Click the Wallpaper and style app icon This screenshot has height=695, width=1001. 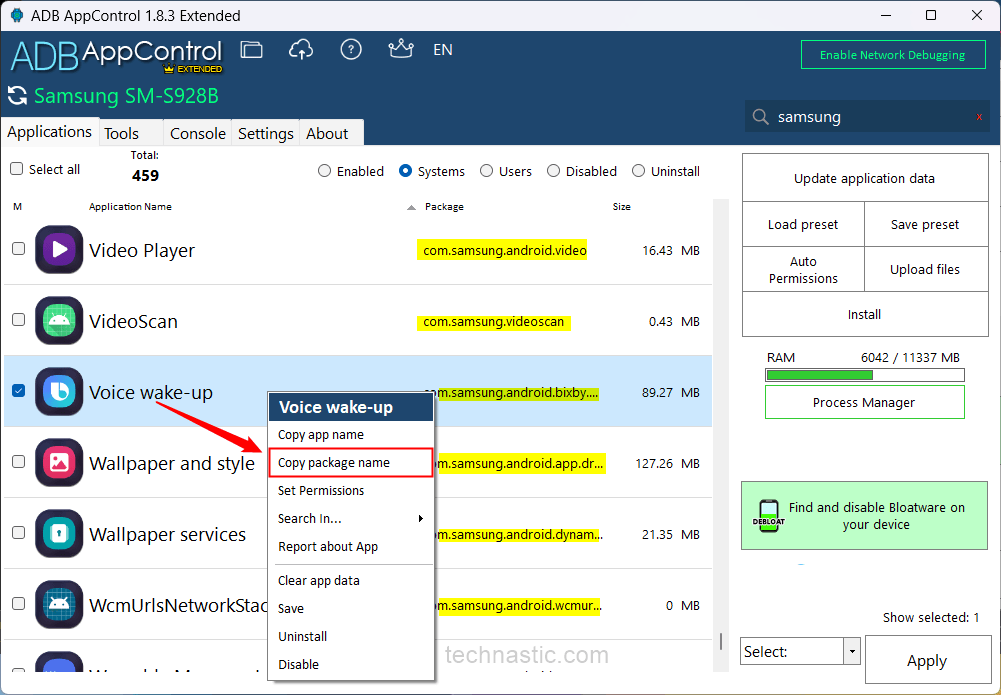click(x=59, y=463)
